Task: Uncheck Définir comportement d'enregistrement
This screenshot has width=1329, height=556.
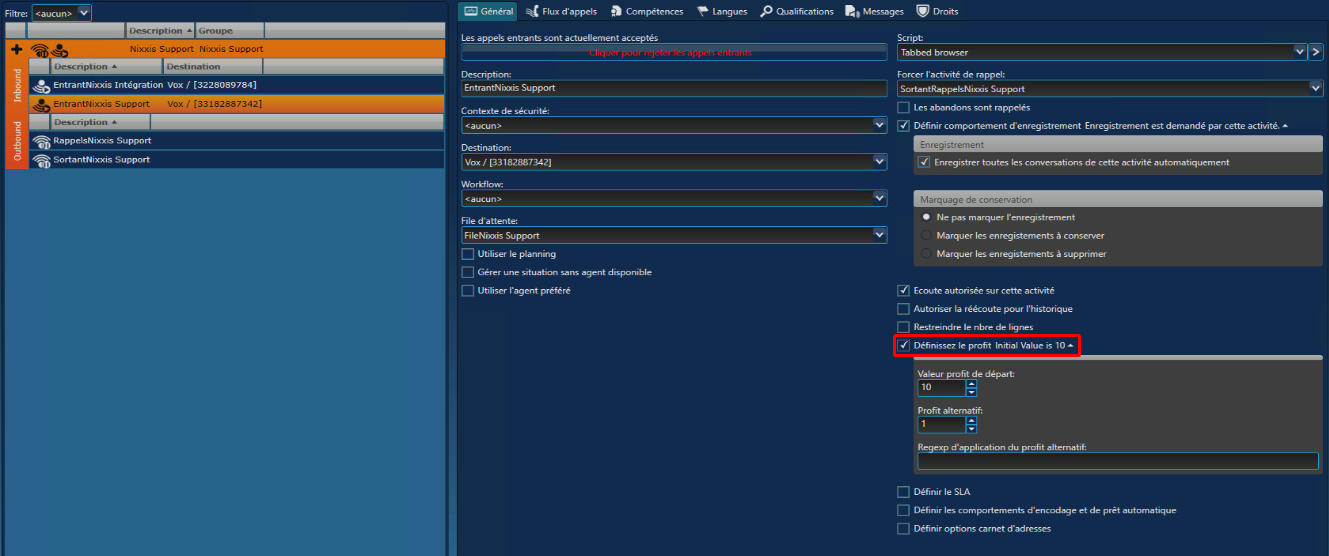Action: coord(904,126)
